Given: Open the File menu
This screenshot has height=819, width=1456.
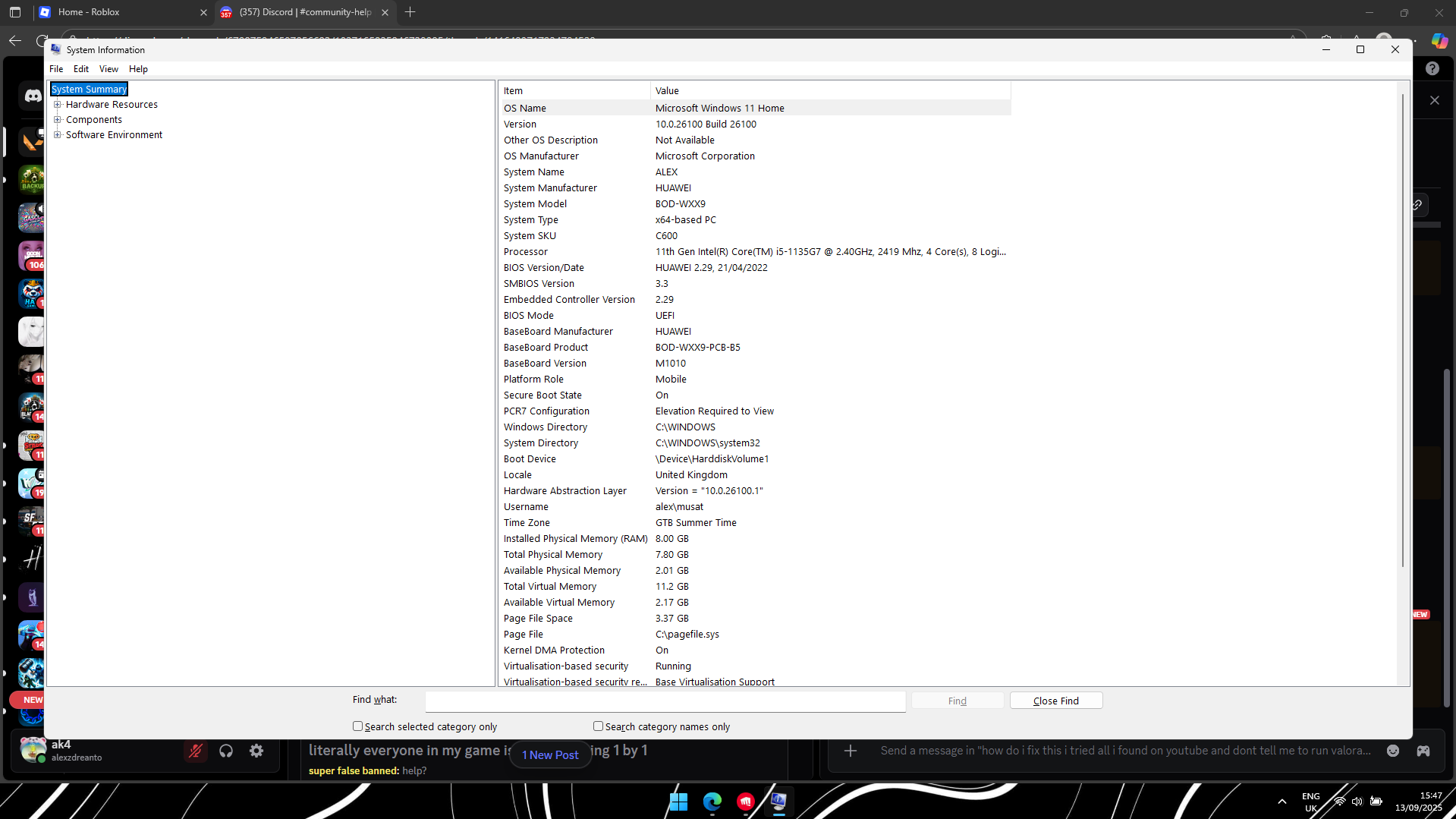Looking at the screenshot, I should tap(56, 69).
